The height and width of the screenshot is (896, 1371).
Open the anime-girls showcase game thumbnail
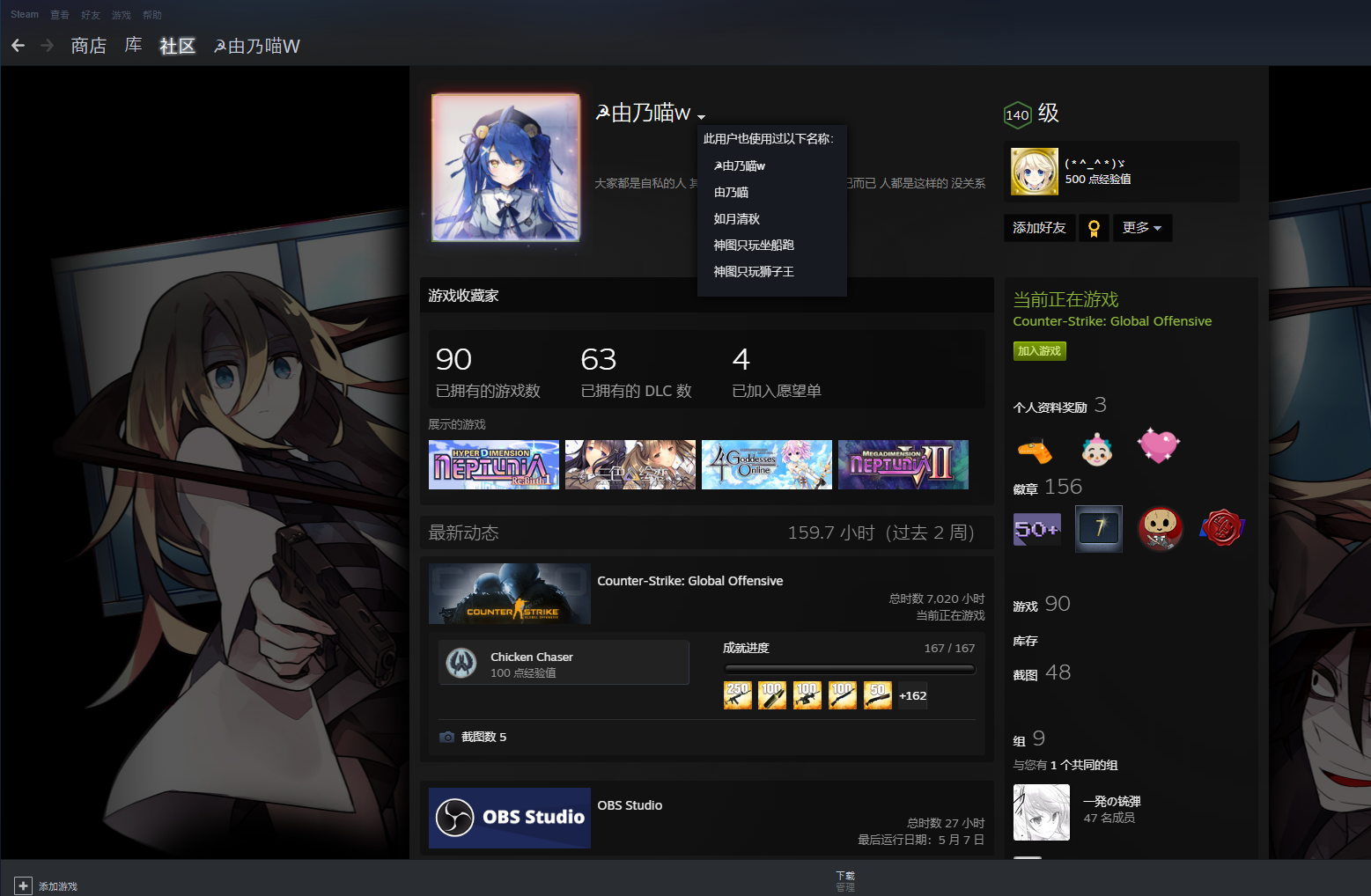[x=630, y=465]
